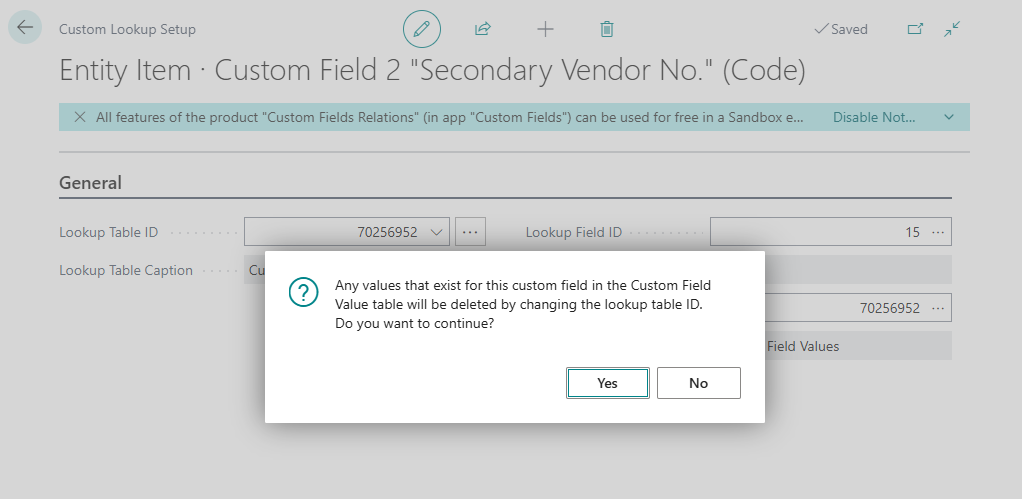
Task: Click the trash delete icon
Action: (607, 29)
